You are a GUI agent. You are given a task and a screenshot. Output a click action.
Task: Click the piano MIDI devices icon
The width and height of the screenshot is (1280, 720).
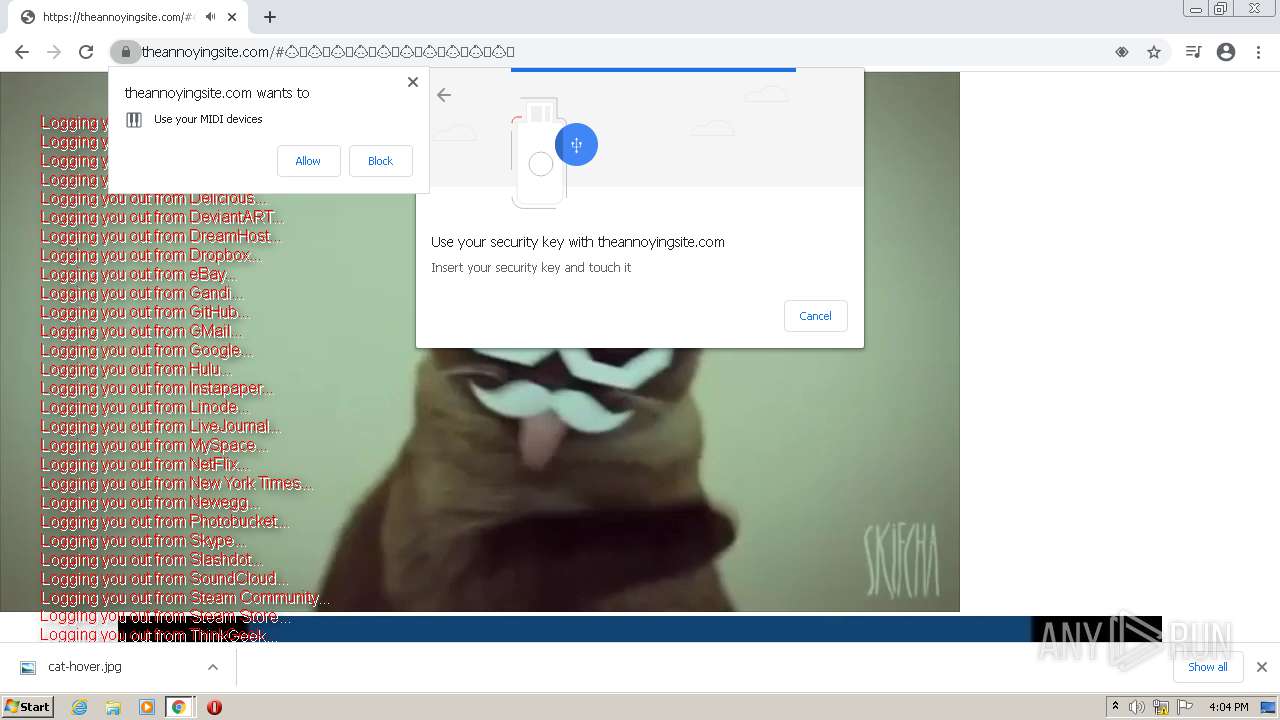134,120
